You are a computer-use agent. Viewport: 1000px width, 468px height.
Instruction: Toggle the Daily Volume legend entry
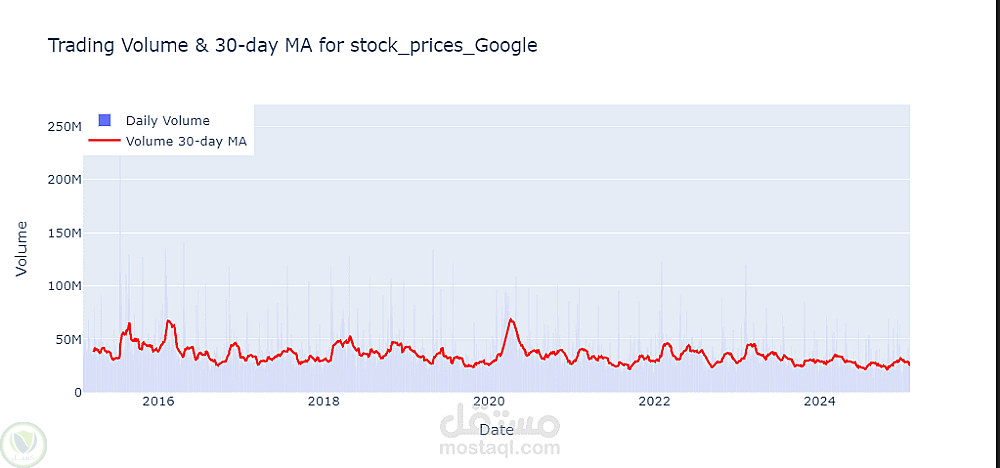point(167,121)
